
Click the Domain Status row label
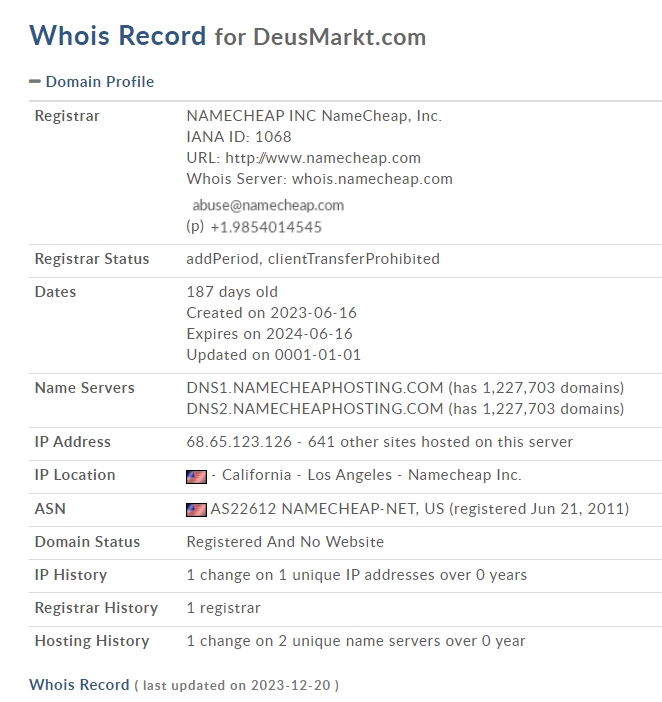[87, 542]
